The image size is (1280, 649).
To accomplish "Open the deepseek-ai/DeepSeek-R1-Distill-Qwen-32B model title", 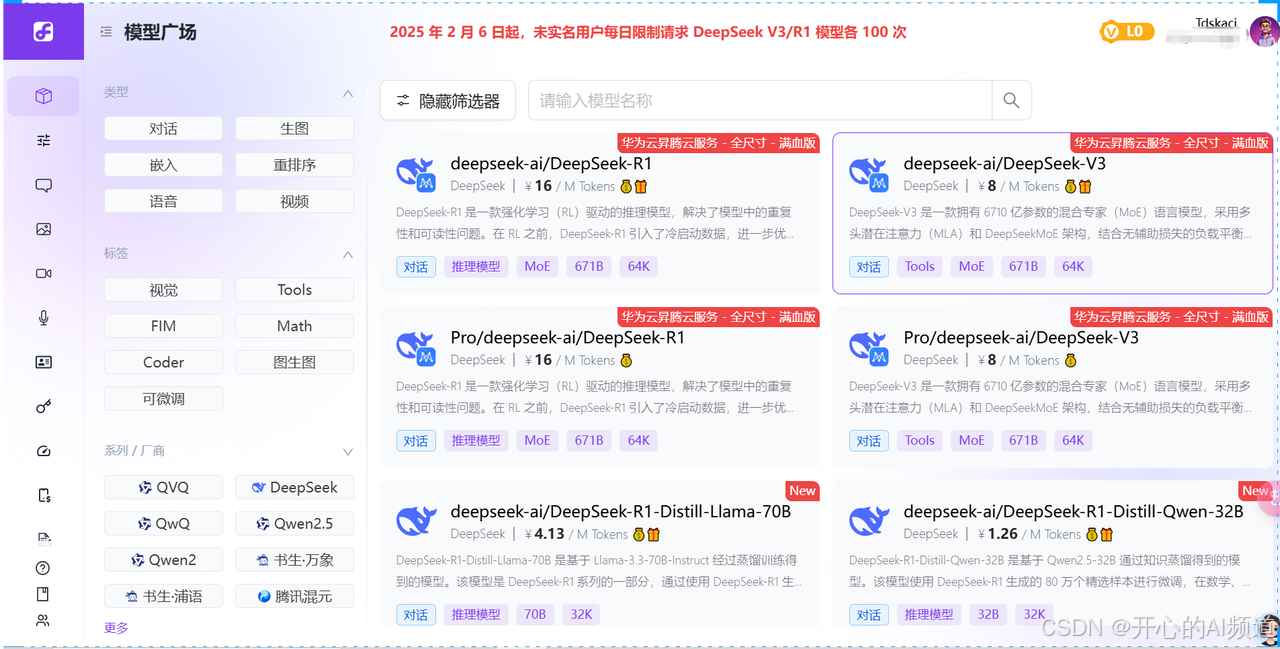I will coord(1073,511).
